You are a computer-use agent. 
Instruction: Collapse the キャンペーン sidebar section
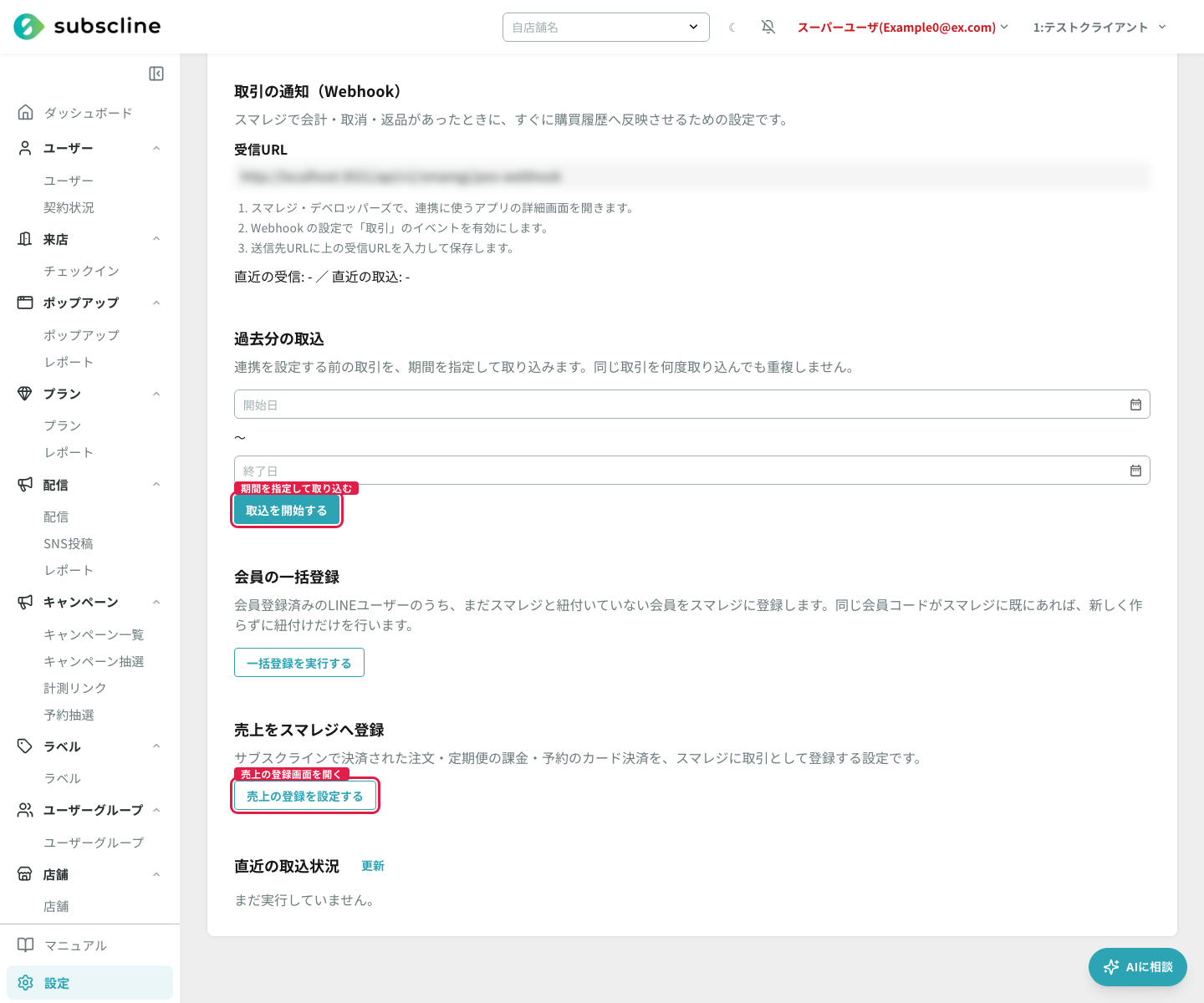point(156,602)
